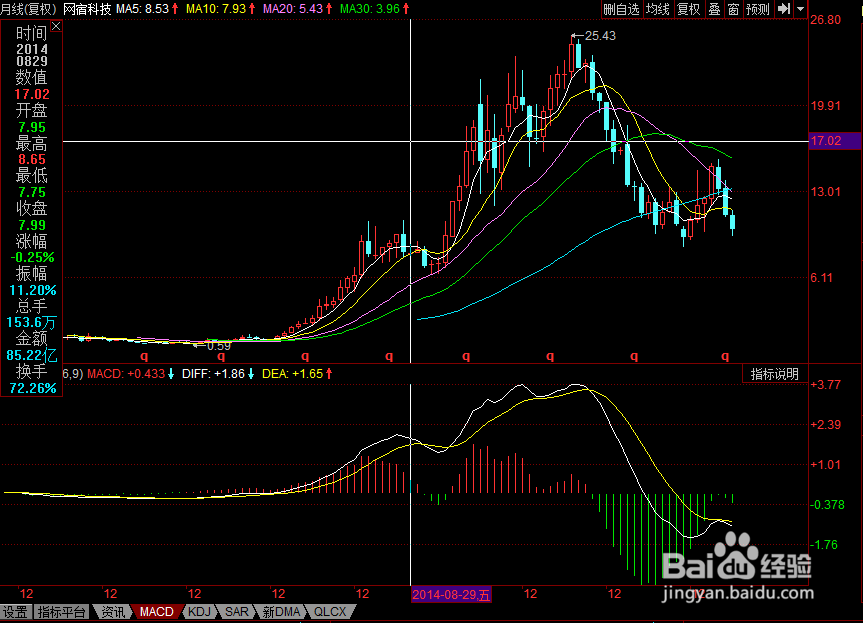Click the jump-to-end arrow icon
863x623 pixels.
[784, 9]
